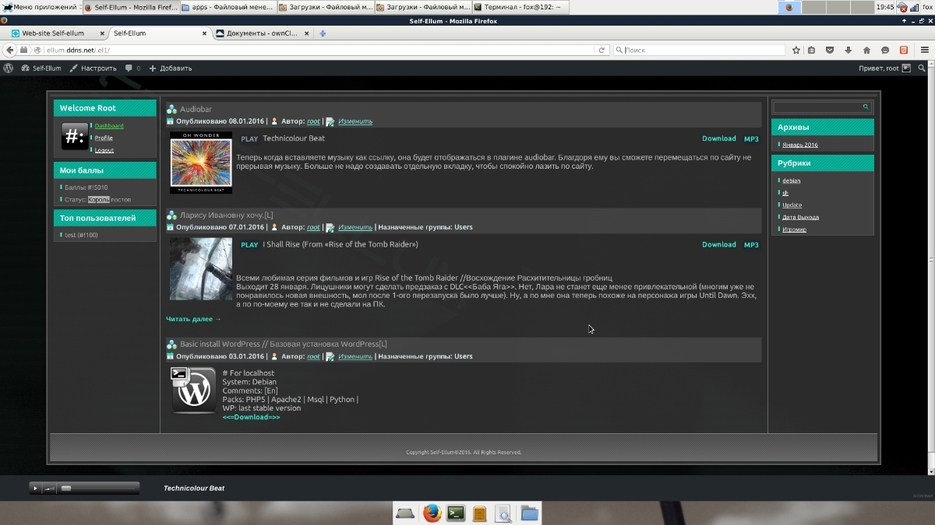Open the bookmarks list icon
This screenshot has height=525, width=935.
click(x=812, y=50)
